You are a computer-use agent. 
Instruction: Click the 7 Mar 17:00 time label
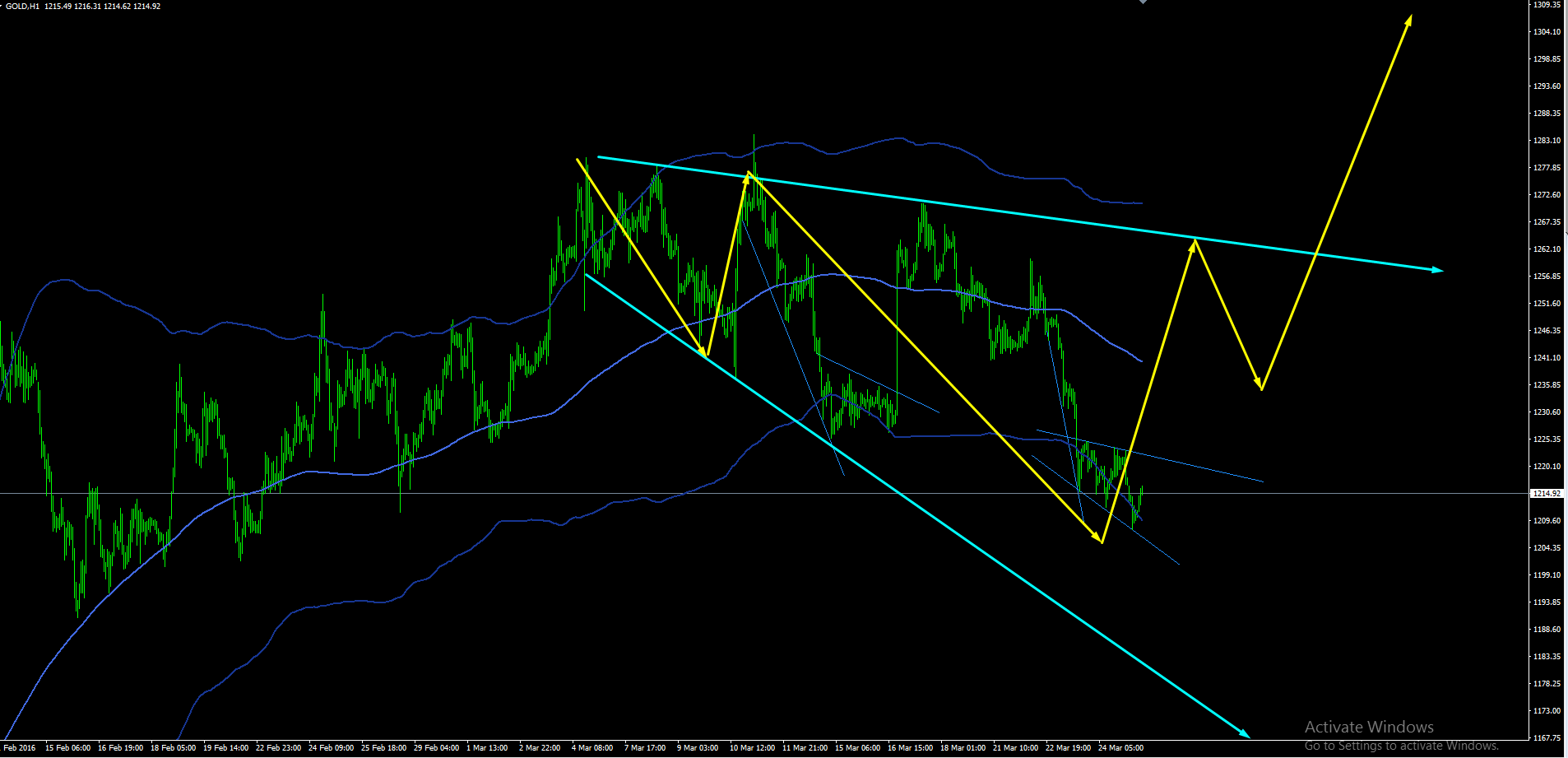645,748
